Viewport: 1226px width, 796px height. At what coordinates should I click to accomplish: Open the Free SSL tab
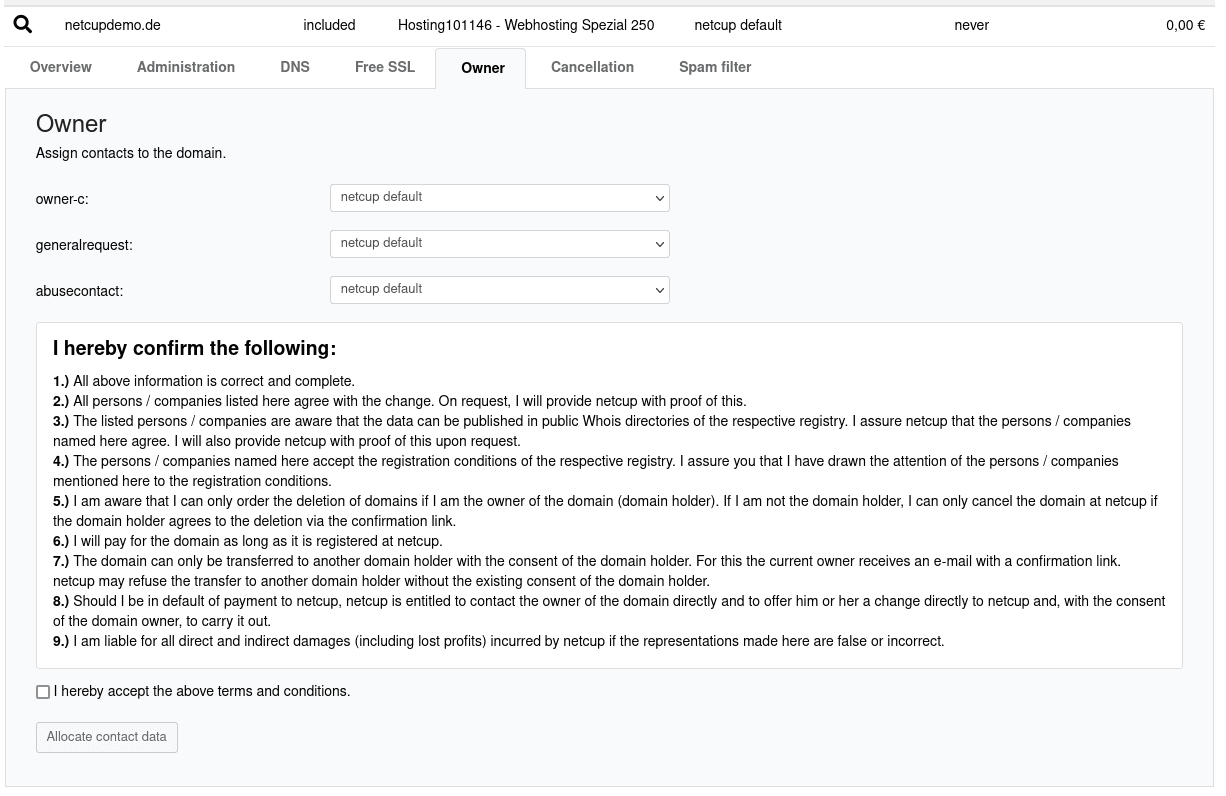[385, 68]
